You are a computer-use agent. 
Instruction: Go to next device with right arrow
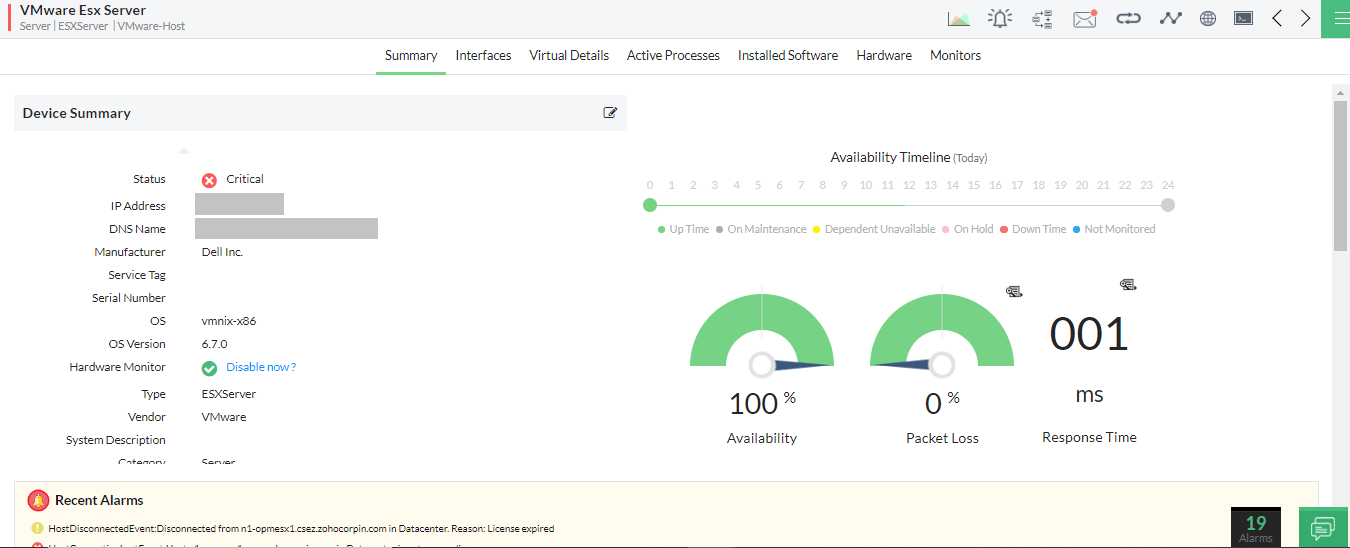click(1305, 18)
